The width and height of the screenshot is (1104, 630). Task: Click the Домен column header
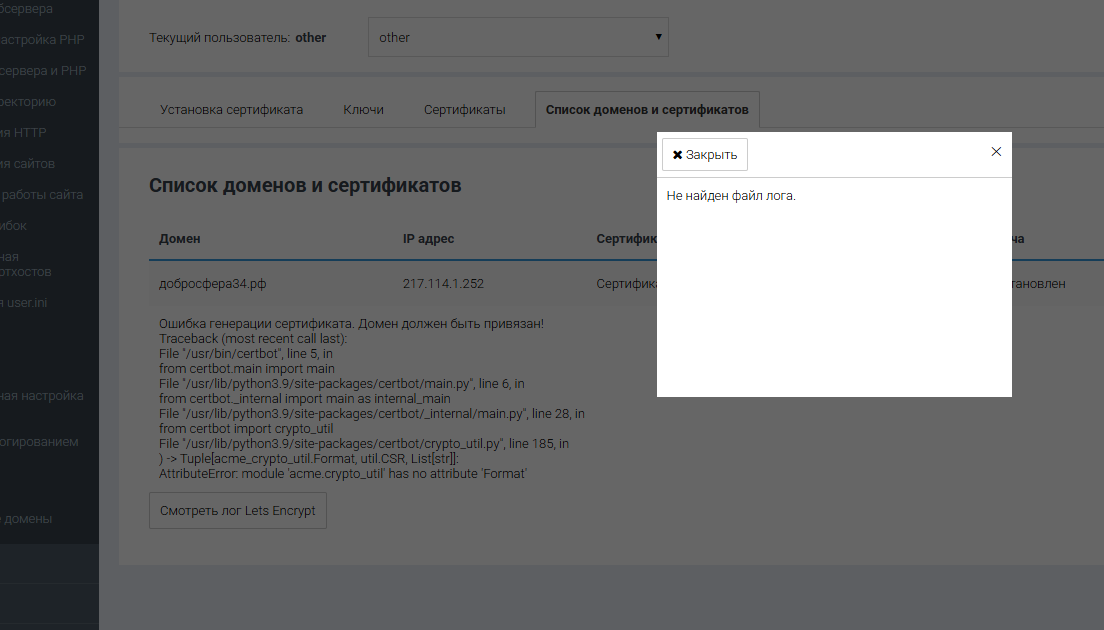tap(180, 239)
